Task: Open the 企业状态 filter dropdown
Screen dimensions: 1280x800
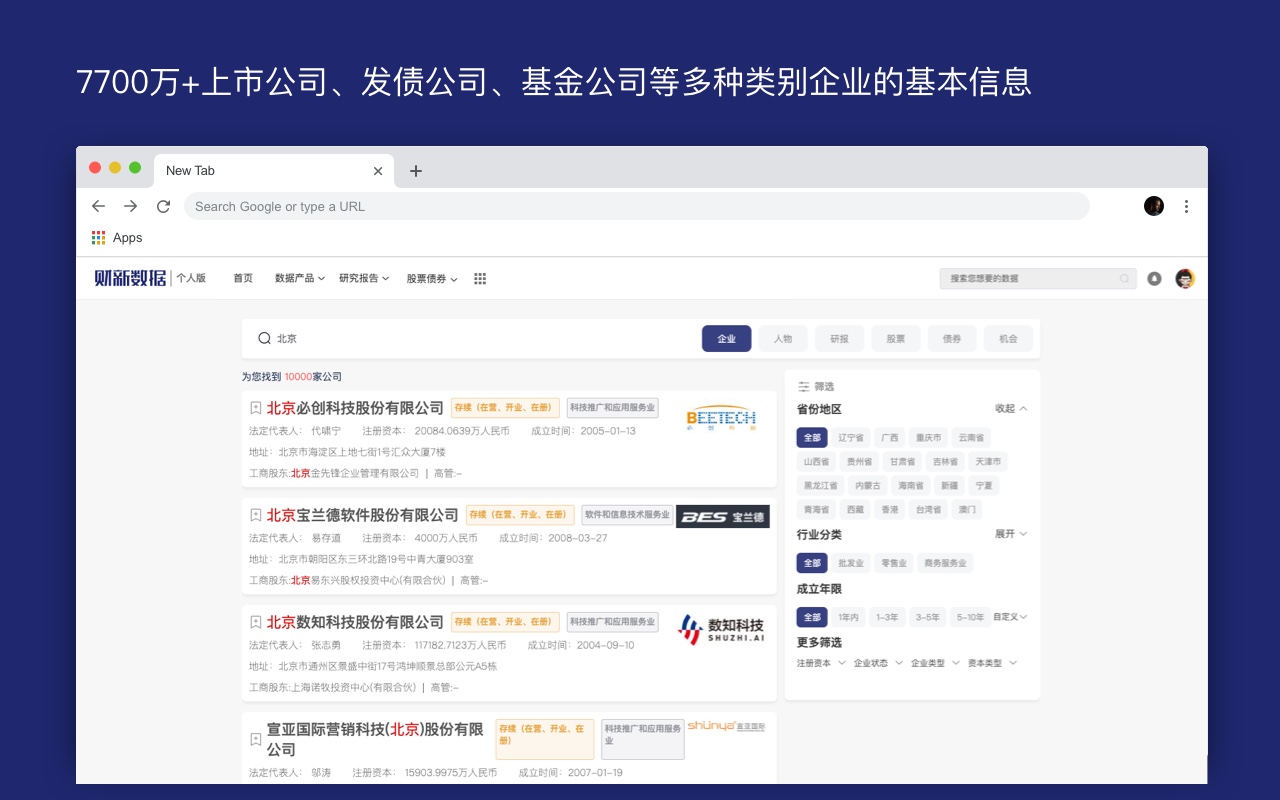Action: click(x=878, y=663)
